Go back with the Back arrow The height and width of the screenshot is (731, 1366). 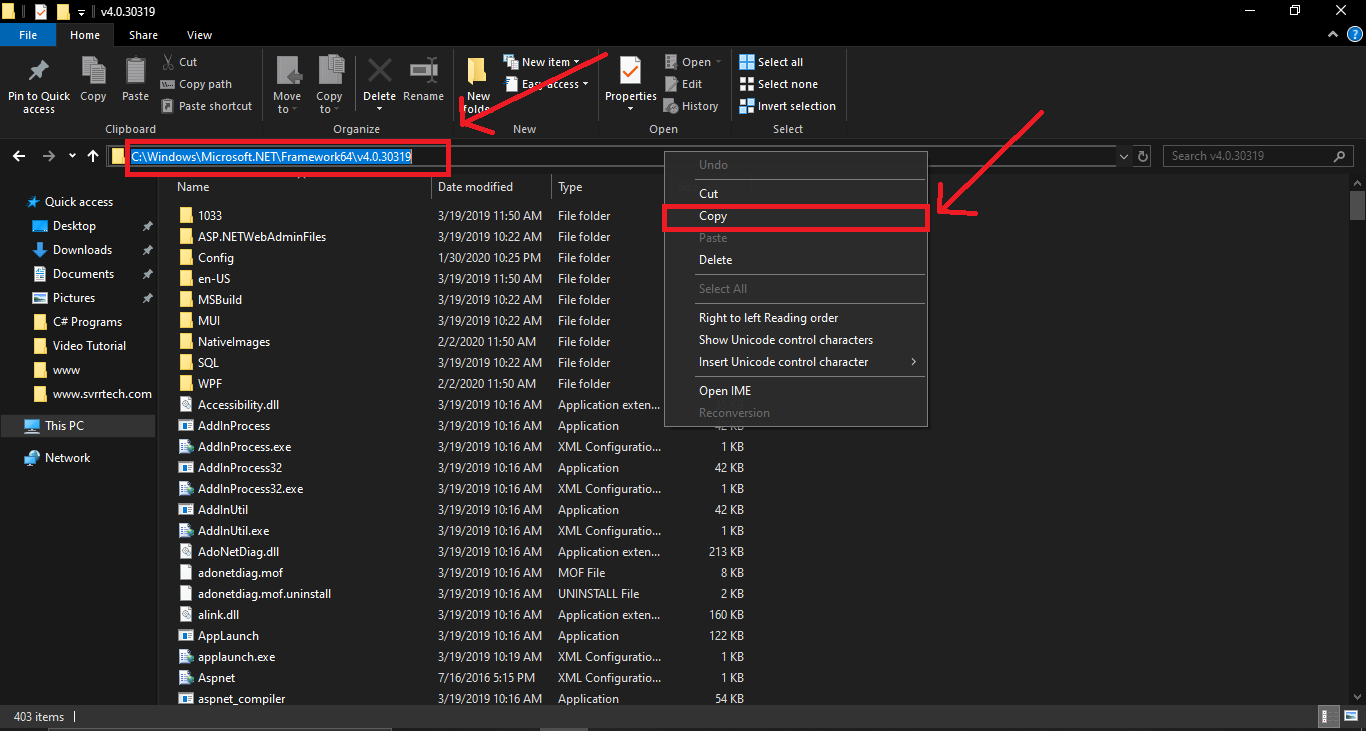[18, 156]
